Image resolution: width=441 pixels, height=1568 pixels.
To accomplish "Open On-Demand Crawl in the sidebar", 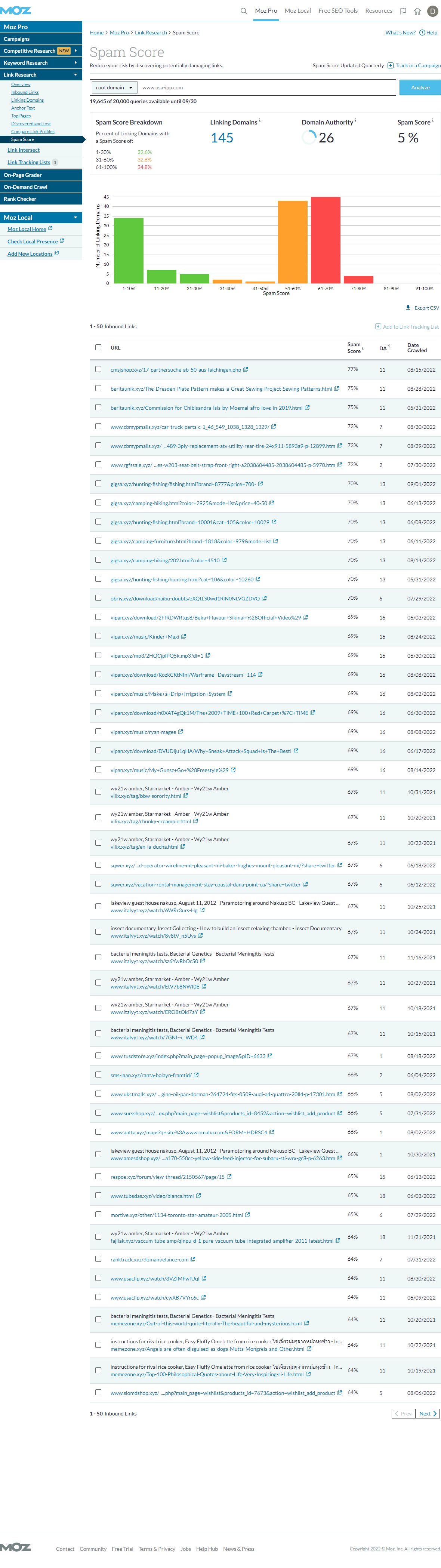I will click(x=41, y=187).
